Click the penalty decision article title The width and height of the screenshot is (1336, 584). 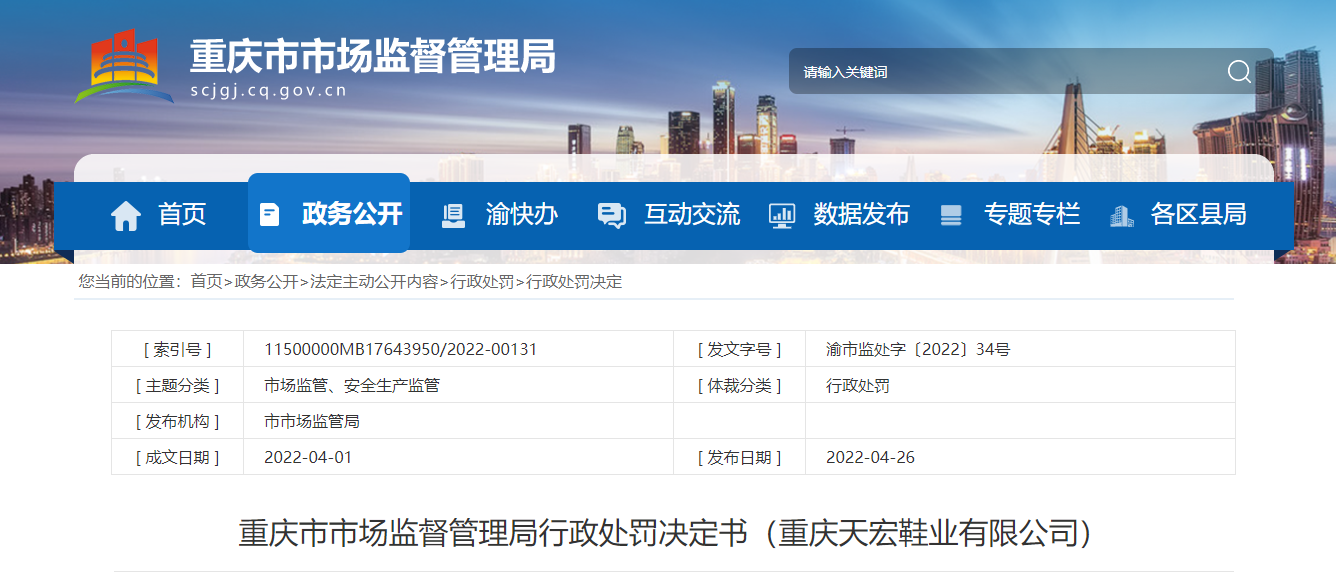click(673, 531)
